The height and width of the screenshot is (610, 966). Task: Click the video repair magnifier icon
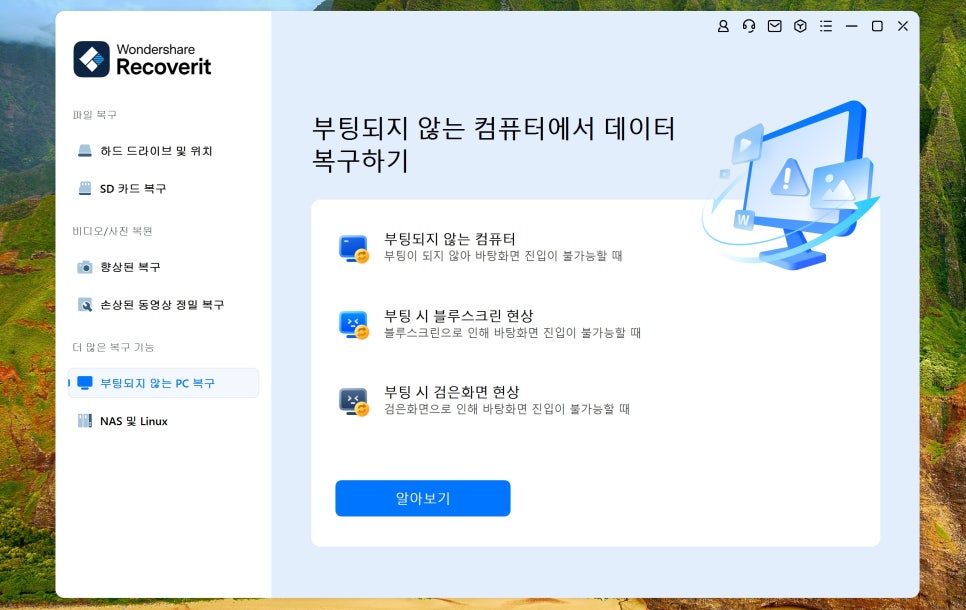85,304
